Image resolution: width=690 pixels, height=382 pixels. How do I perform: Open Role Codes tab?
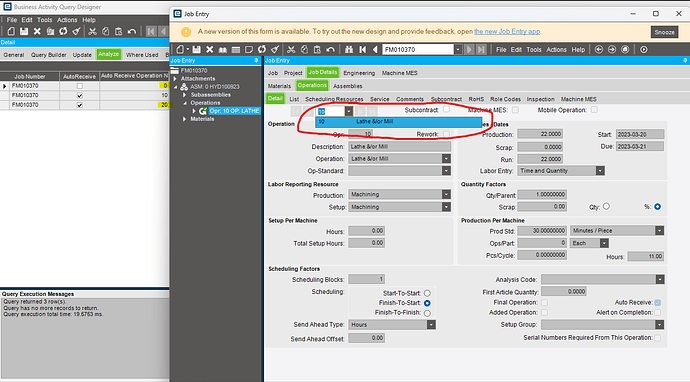[x=505, y=99]
